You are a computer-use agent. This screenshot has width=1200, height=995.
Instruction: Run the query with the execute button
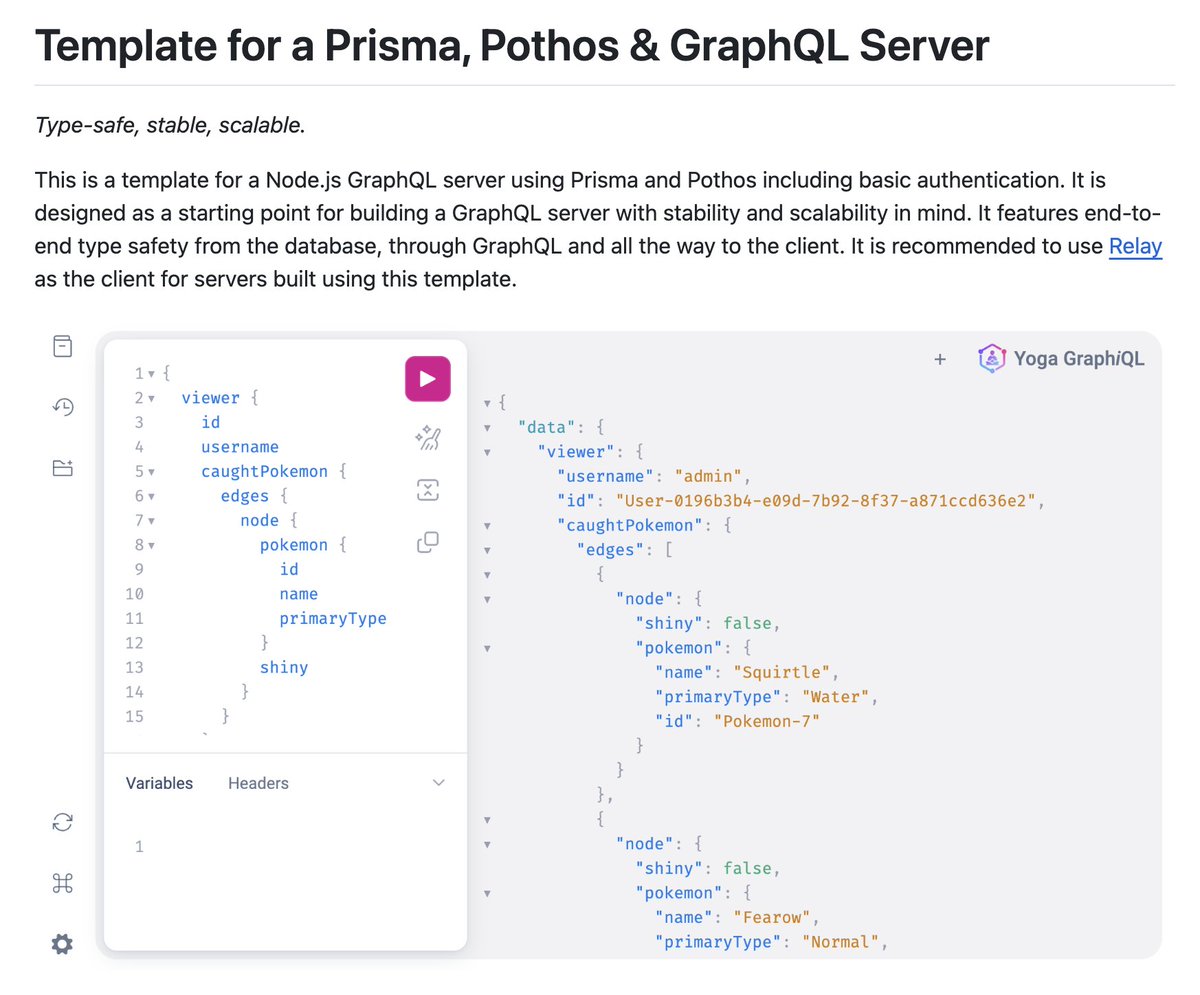(x=427, y=379)
